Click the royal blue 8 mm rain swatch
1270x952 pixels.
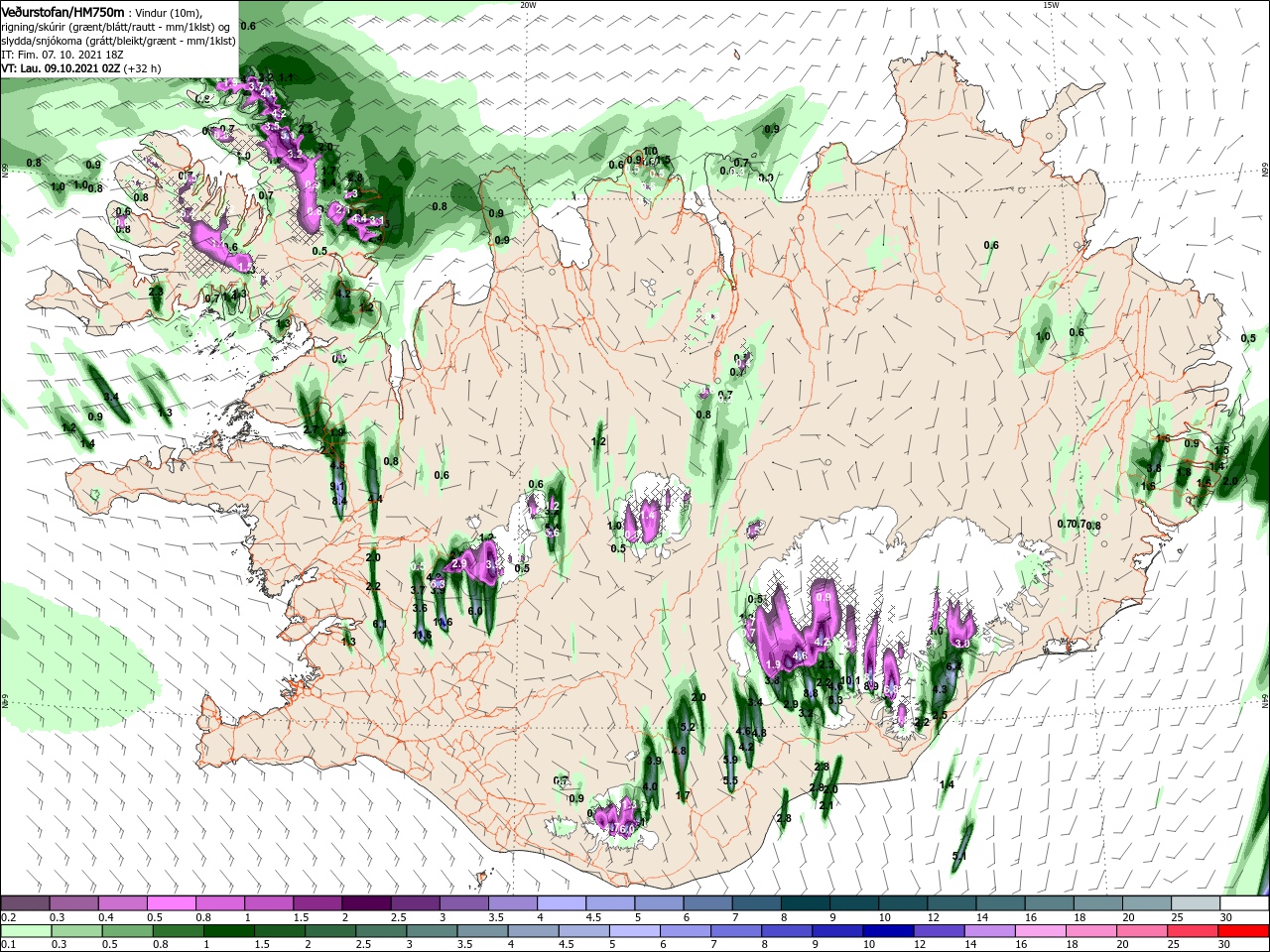point(785,930)
